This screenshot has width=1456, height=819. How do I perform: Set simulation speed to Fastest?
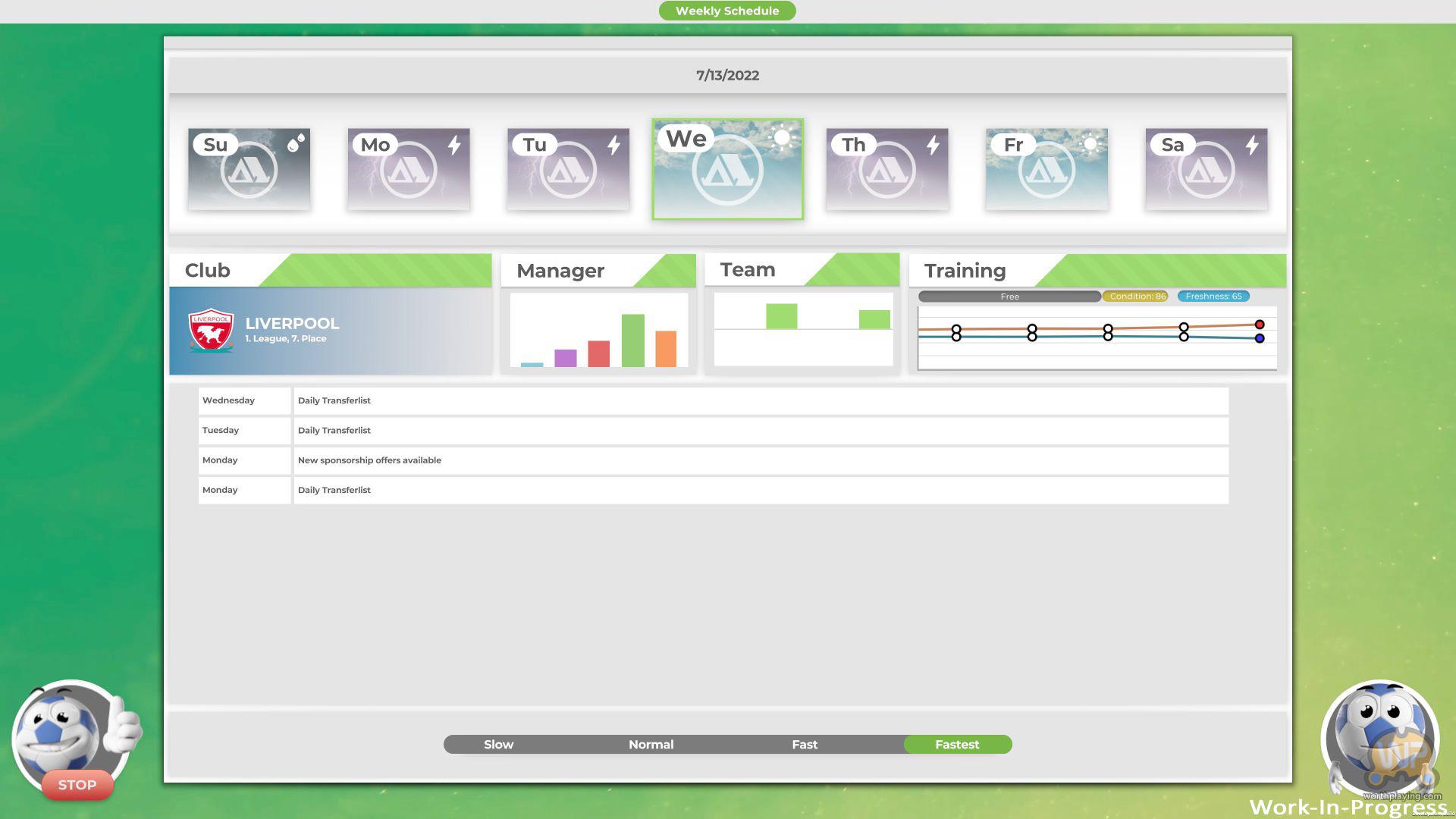(x=957, y=745)
